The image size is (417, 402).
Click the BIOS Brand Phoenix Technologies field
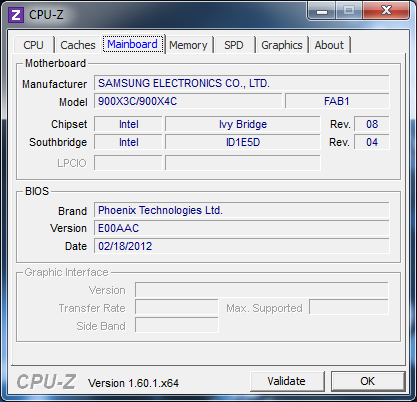click(241, 210)
